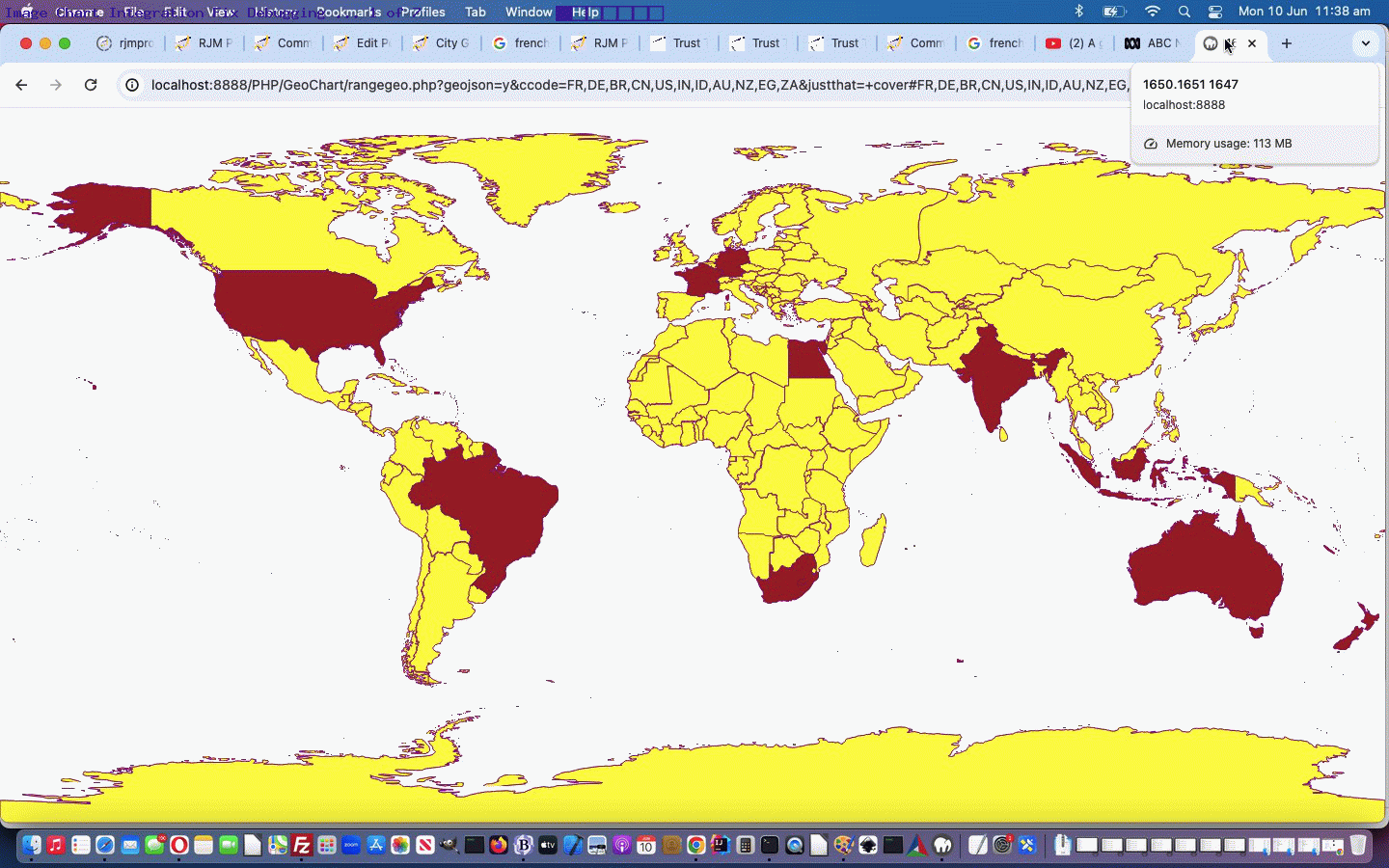Viewport: 1389px width, 868px height.
Task: Open Calendar from the Dock
Action: 646,846
